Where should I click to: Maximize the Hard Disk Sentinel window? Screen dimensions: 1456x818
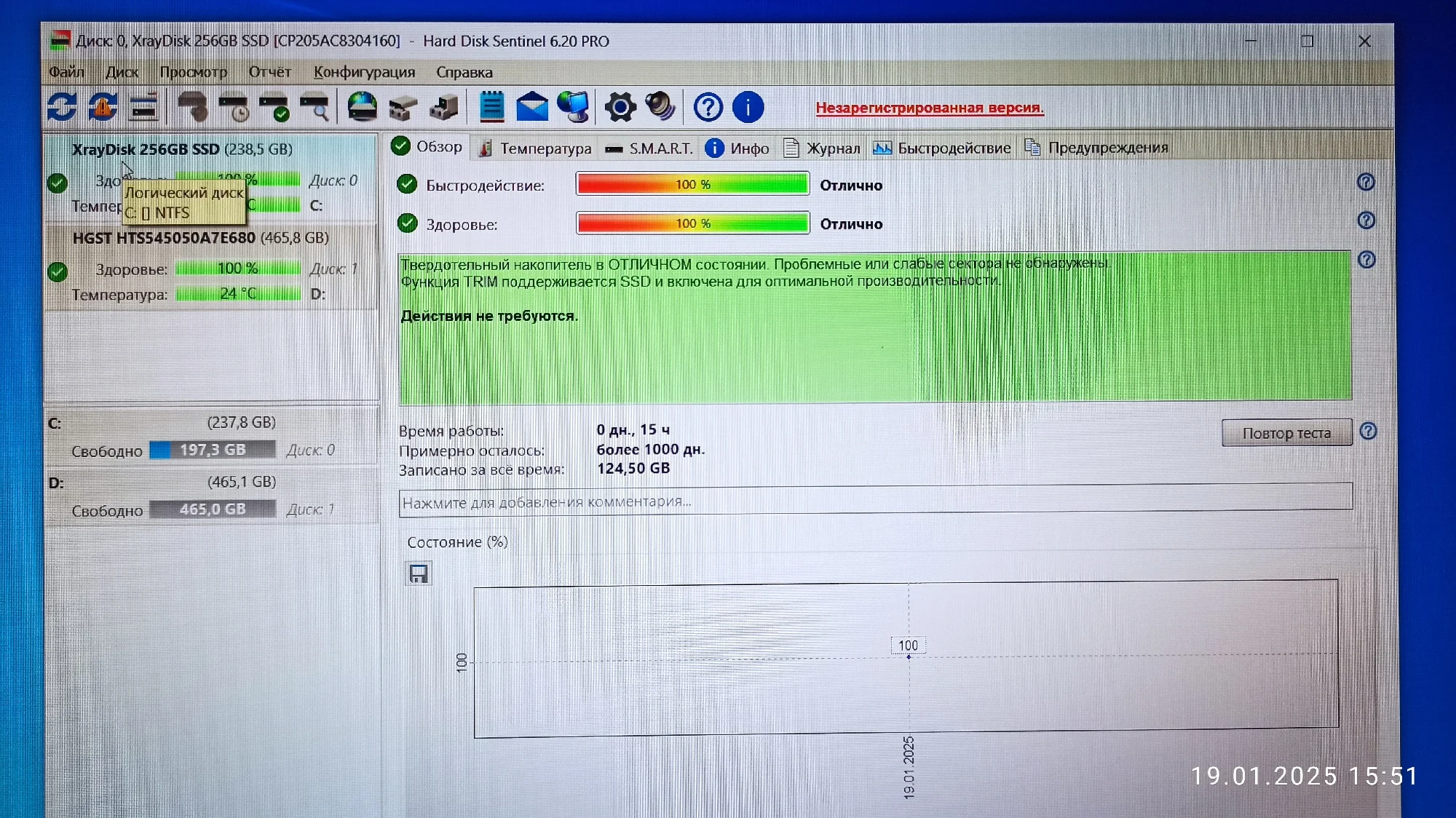click(x=1307, y=41)
